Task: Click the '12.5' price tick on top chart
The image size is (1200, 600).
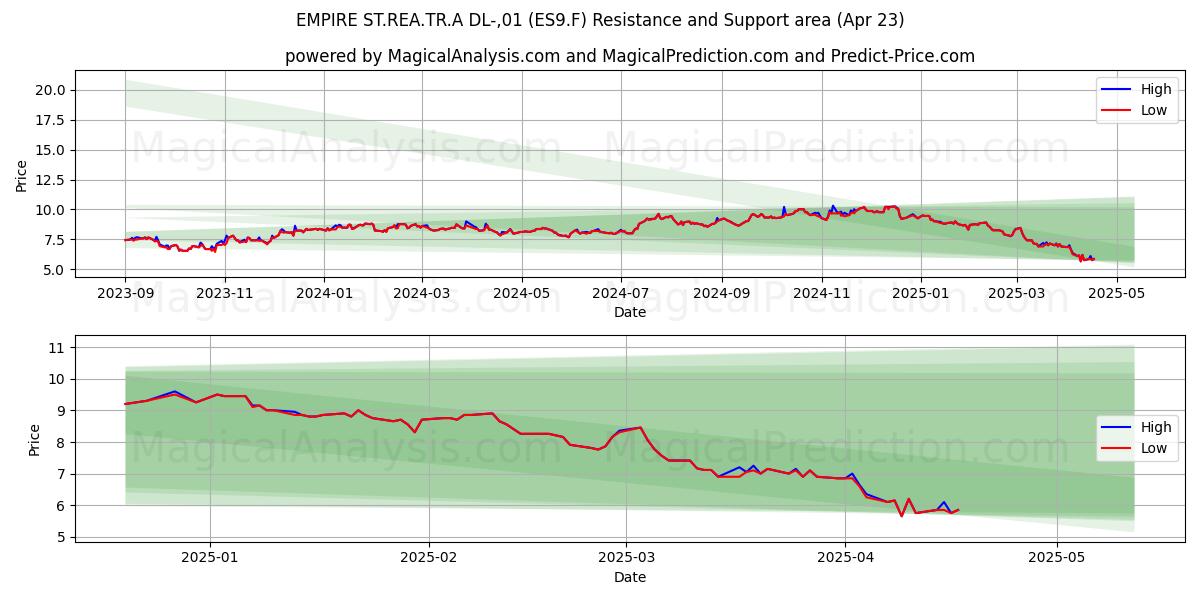Action: [x=51, y=180]
